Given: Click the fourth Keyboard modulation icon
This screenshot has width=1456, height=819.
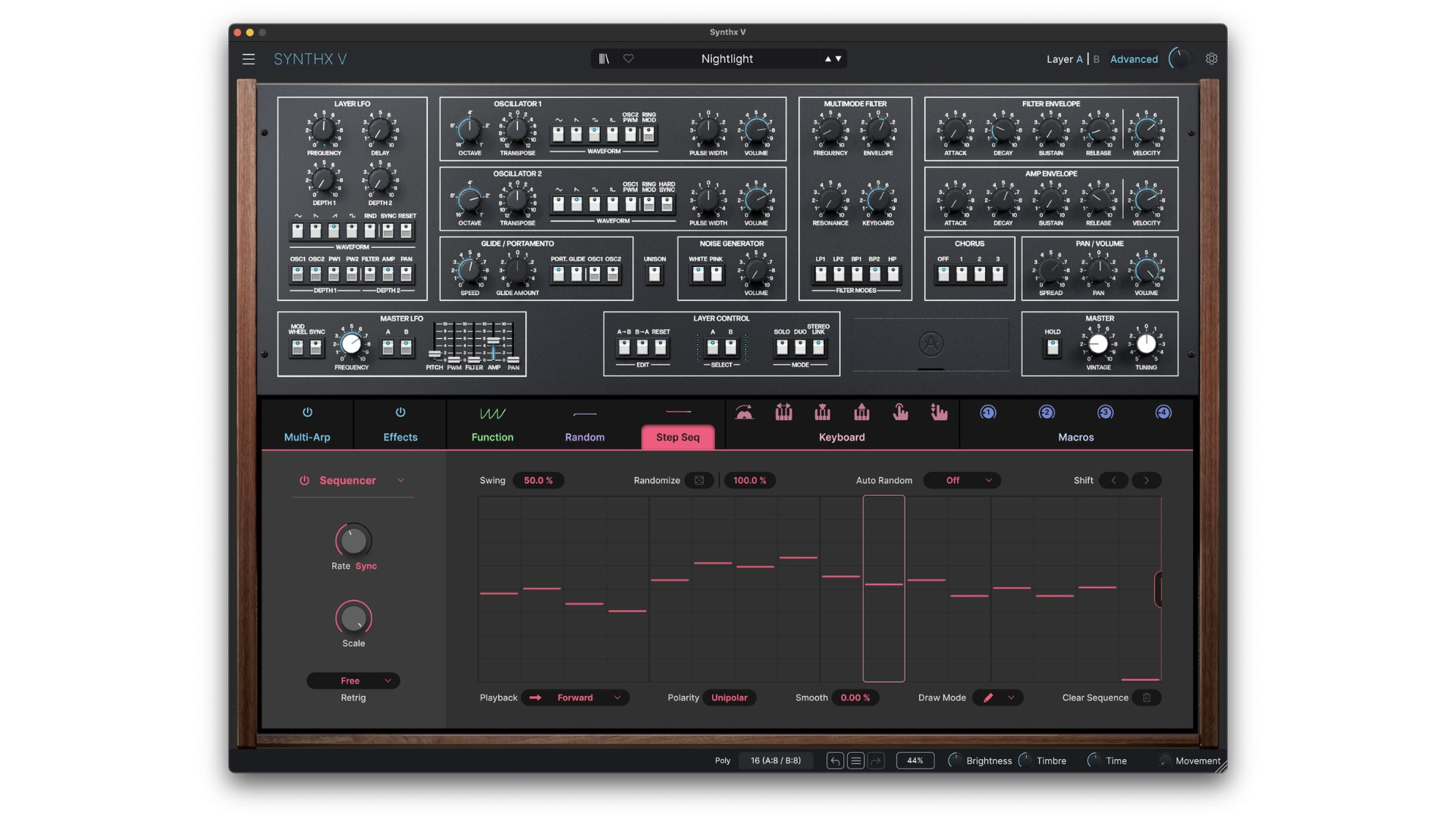Looking at the screenshot, I should click(861, 413).
